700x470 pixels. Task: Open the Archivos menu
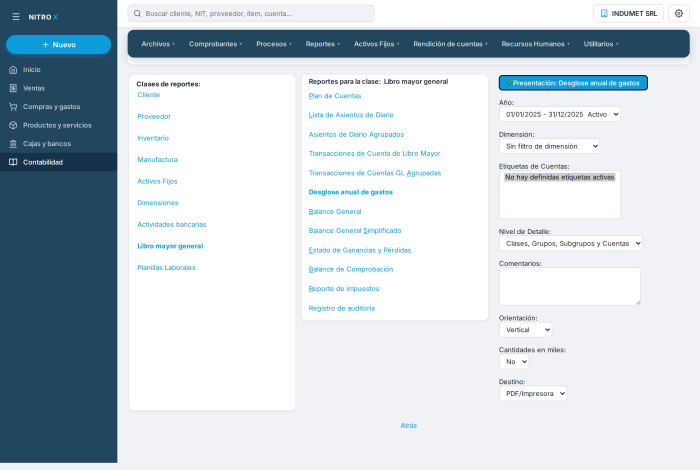(158, 44)
